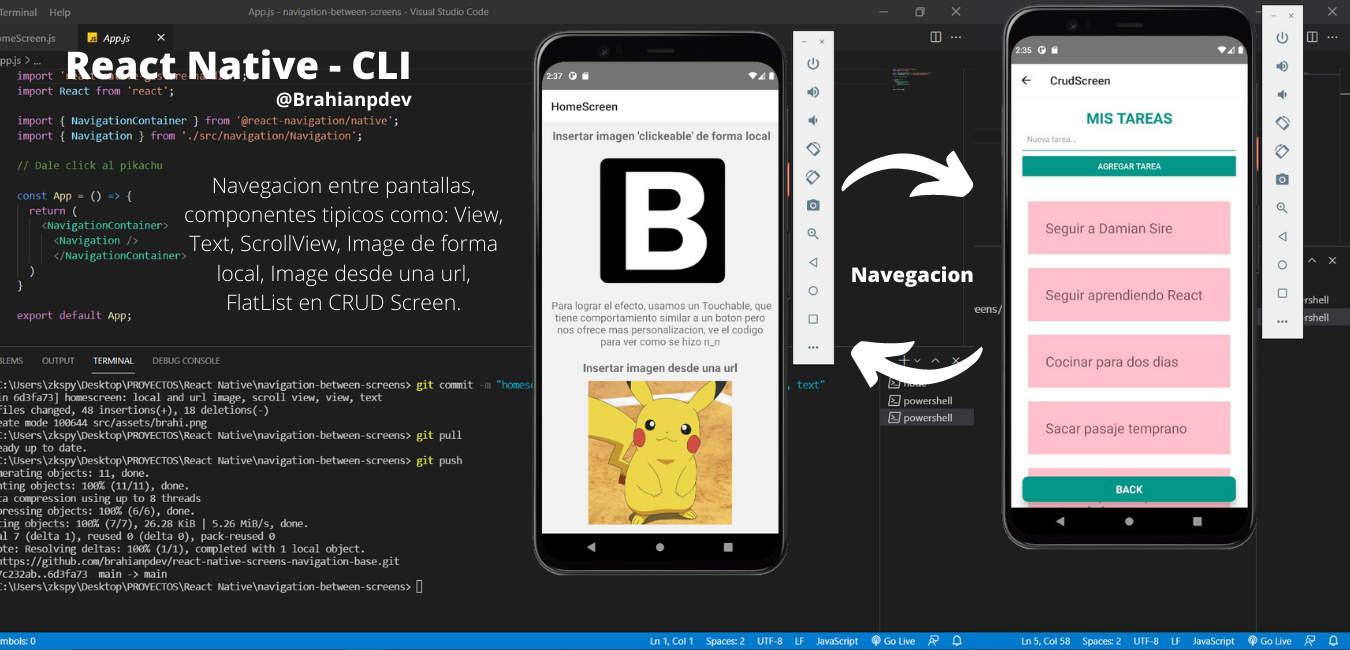Raise volume on the CrudScreen emulator toolbar
This screenshot has width=1350, height=650.
(1282, 66)
